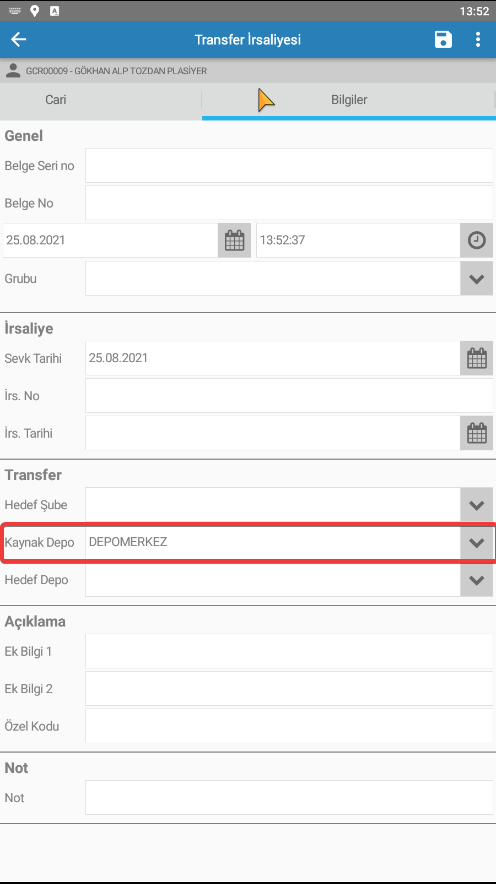Expand the Hedef Depo dropdown

point(477,580)
